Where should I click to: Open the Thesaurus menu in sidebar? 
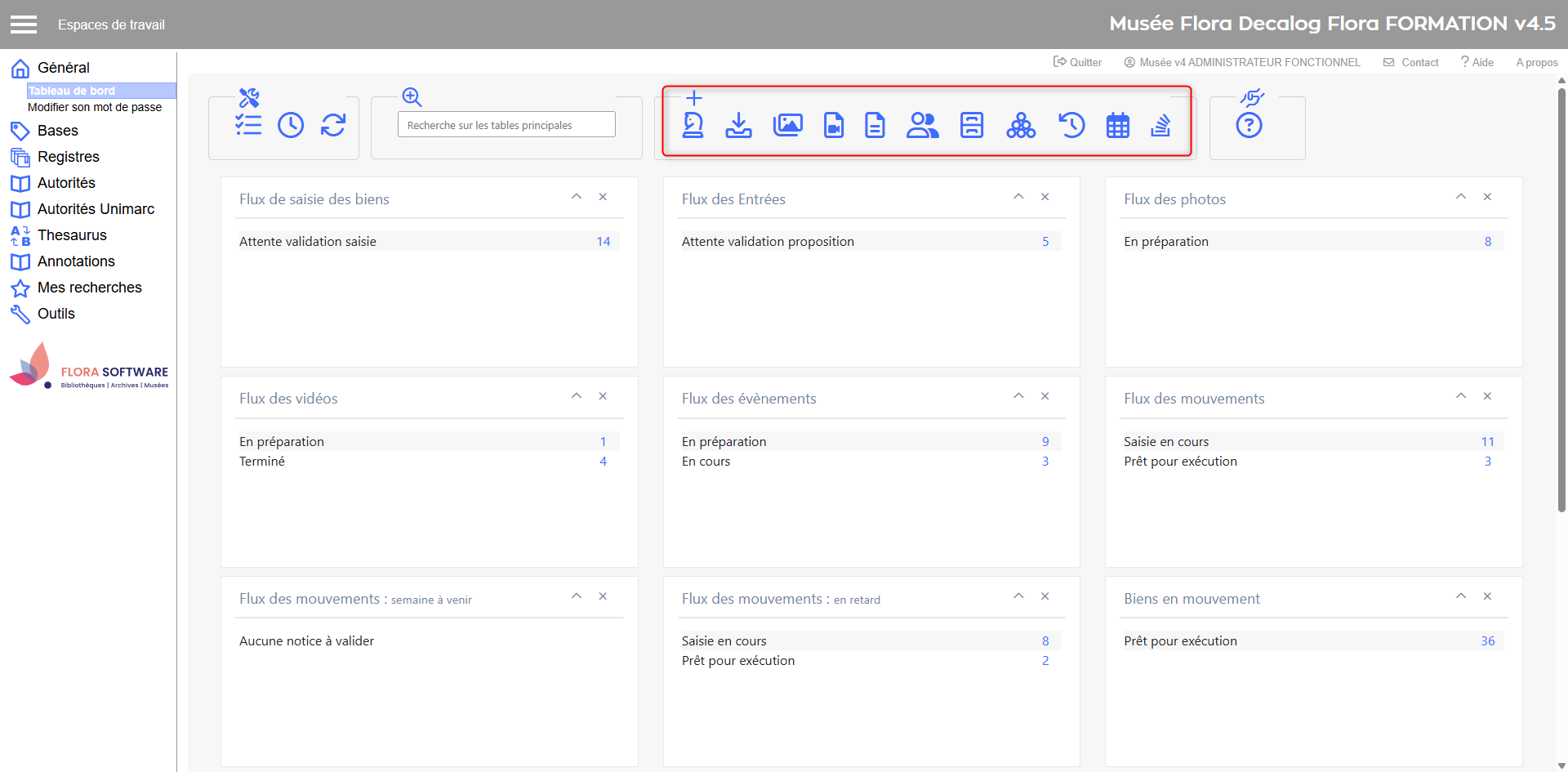72,235
